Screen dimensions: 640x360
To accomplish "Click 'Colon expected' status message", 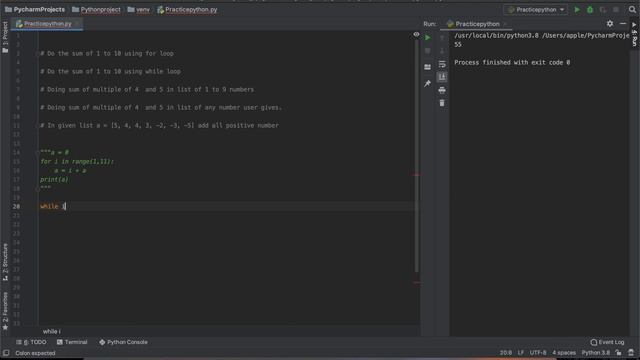I will click(x=35, y=353).
